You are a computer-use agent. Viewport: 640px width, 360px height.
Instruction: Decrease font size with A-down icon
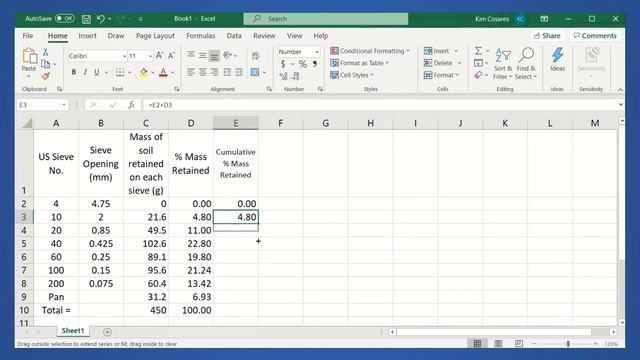click(x=171, y=56)
